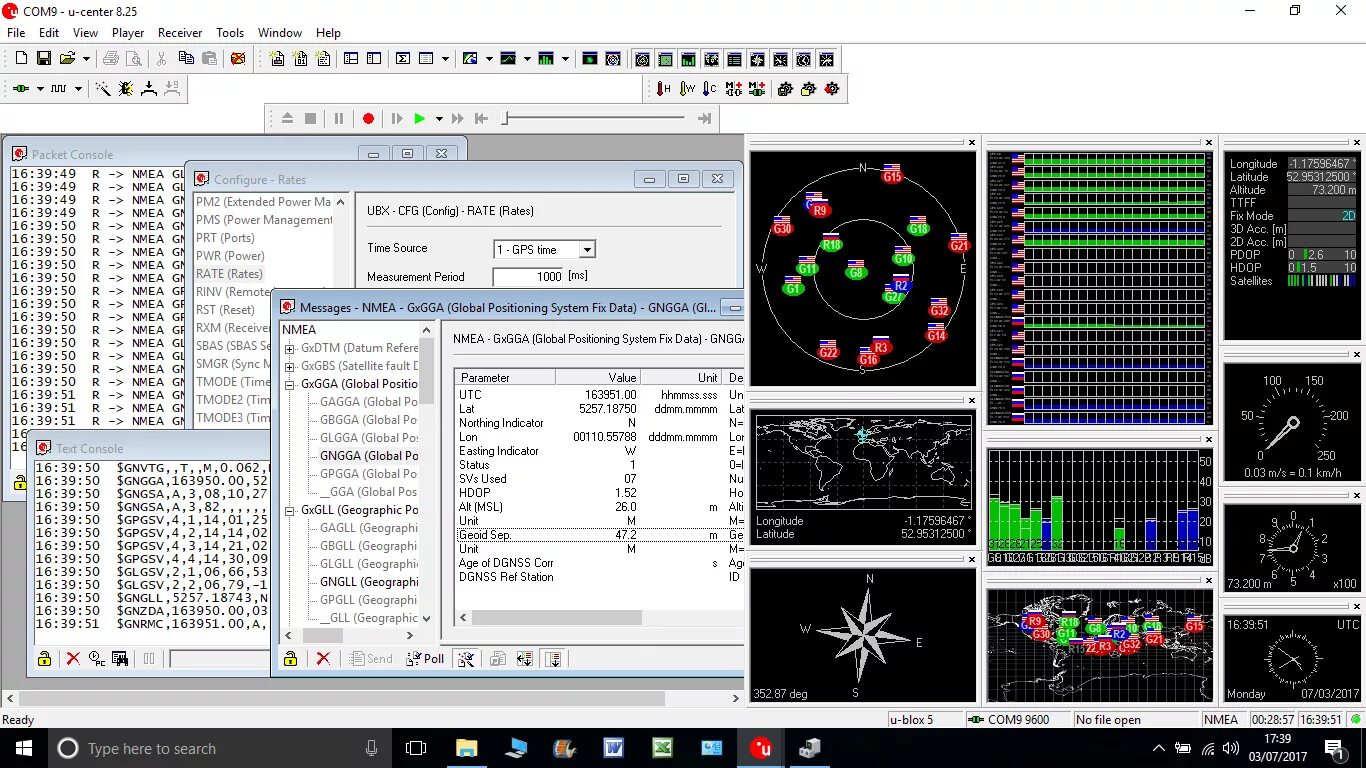Click the auto-poll icon next to Poll
The height and width of the screenshot is (768, 1366).
pyautogui.click(x=465, y=659)
